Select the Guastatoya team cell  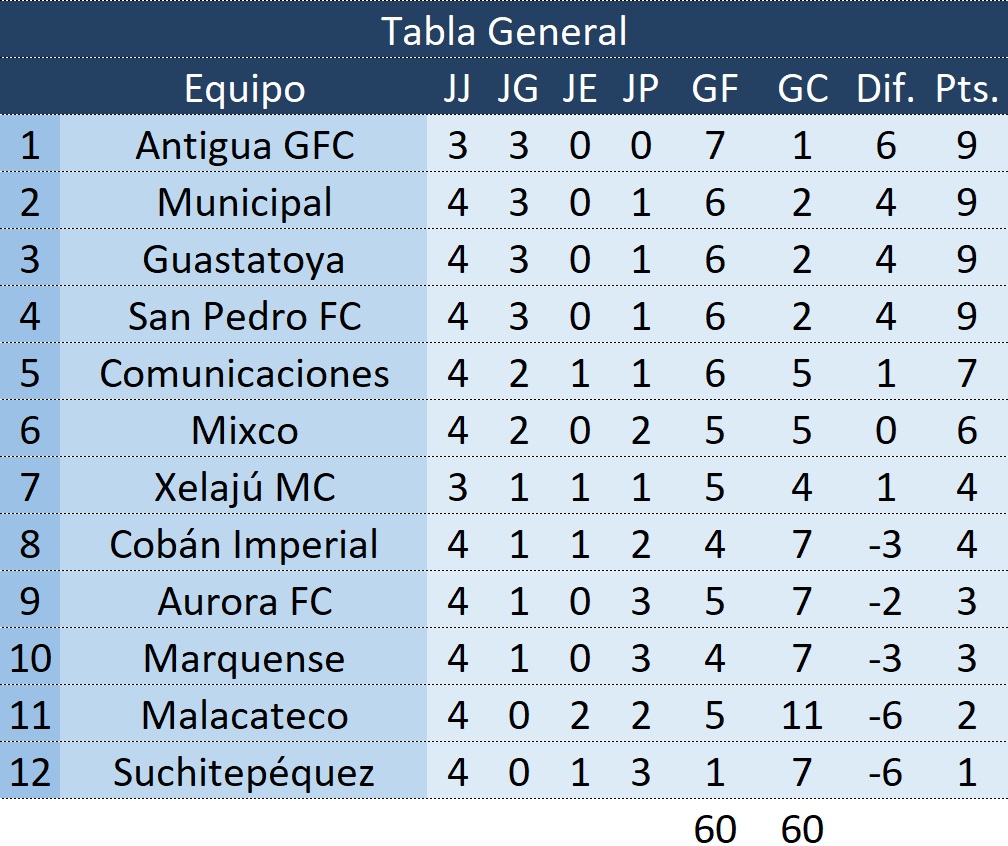[244, 258]
